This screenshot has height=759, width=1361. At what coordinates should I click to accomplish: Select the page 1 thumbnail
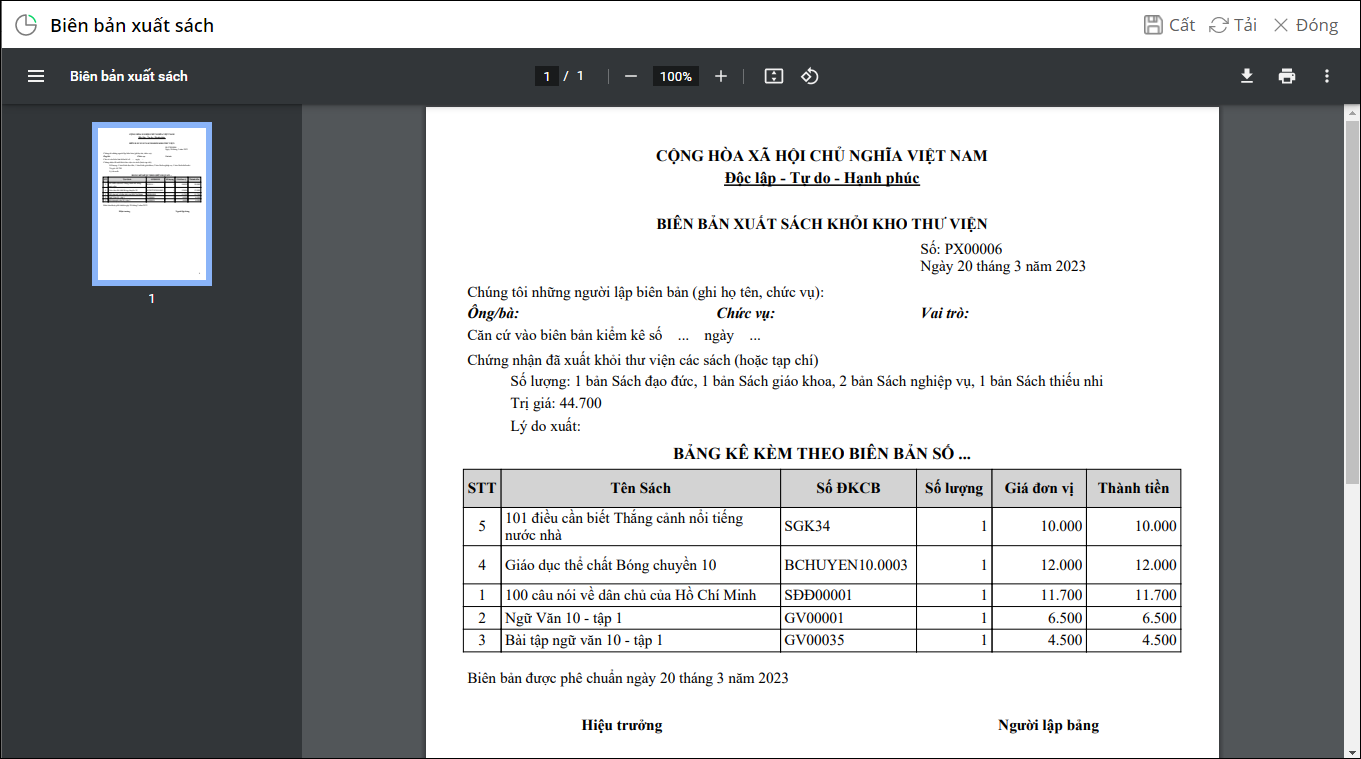152,204
